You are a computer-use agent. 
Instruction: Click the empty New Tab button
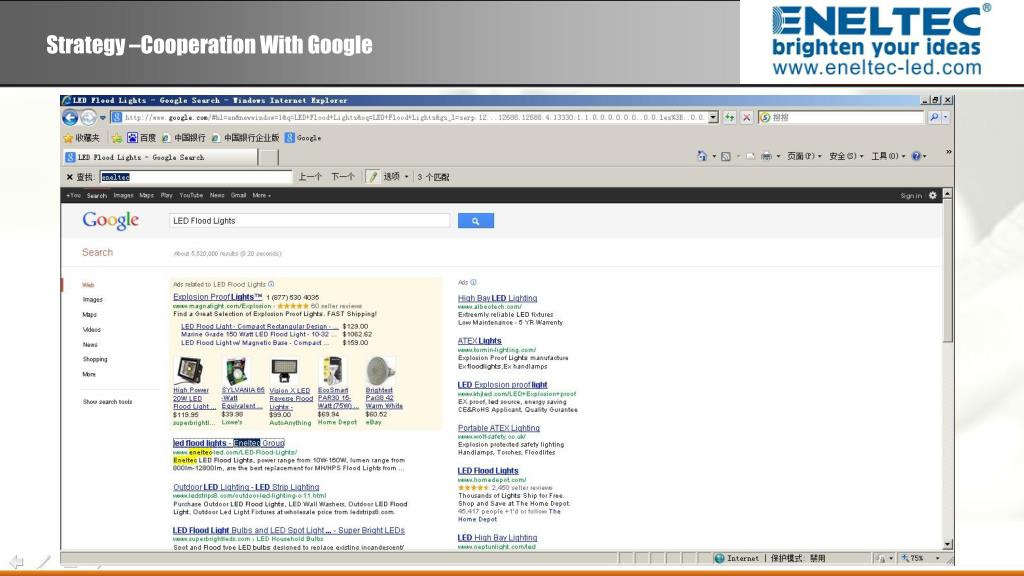coord(268,157)
